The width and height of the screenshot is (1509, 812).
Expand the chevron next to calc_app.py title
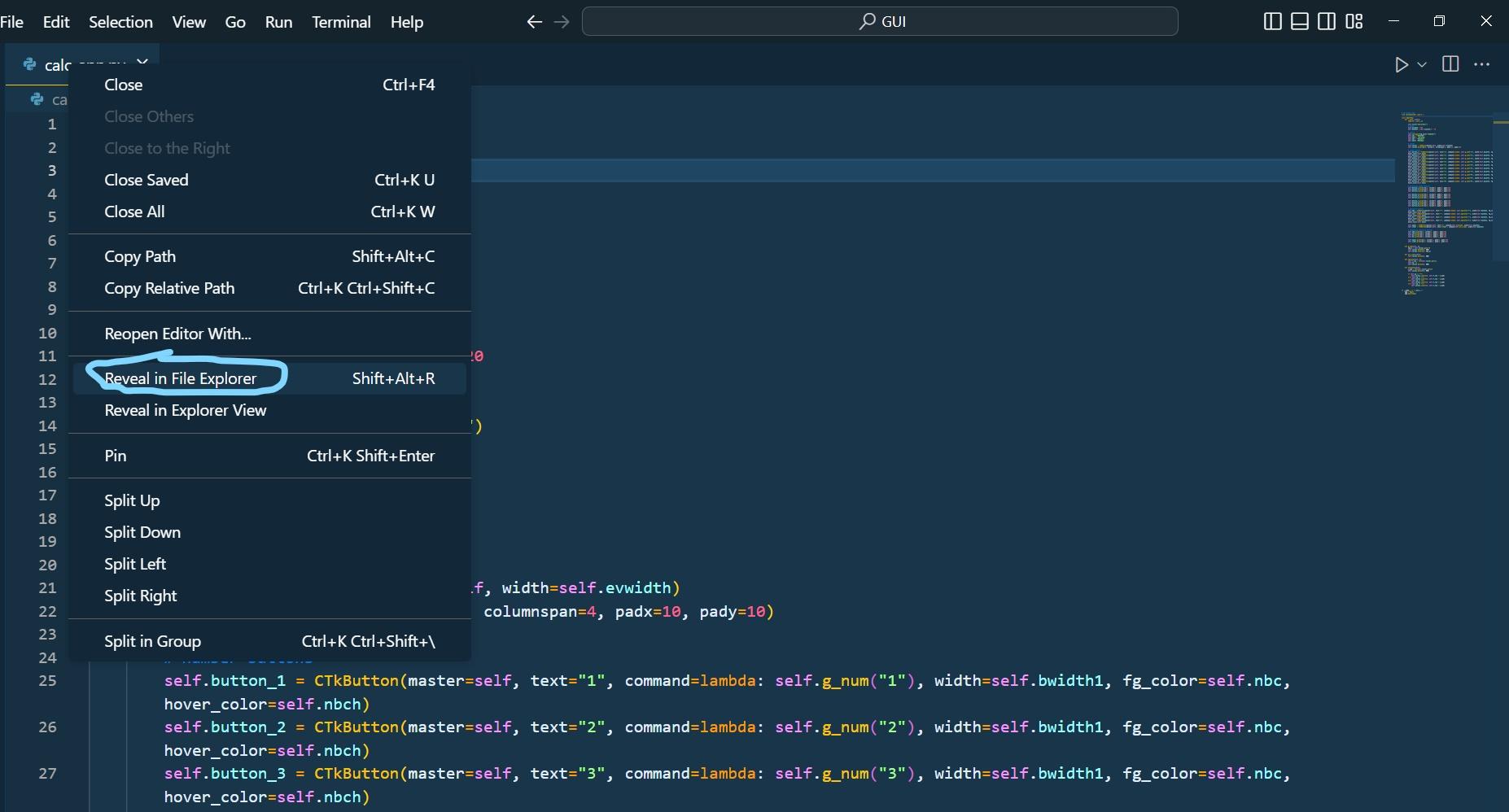click(141, 62)
